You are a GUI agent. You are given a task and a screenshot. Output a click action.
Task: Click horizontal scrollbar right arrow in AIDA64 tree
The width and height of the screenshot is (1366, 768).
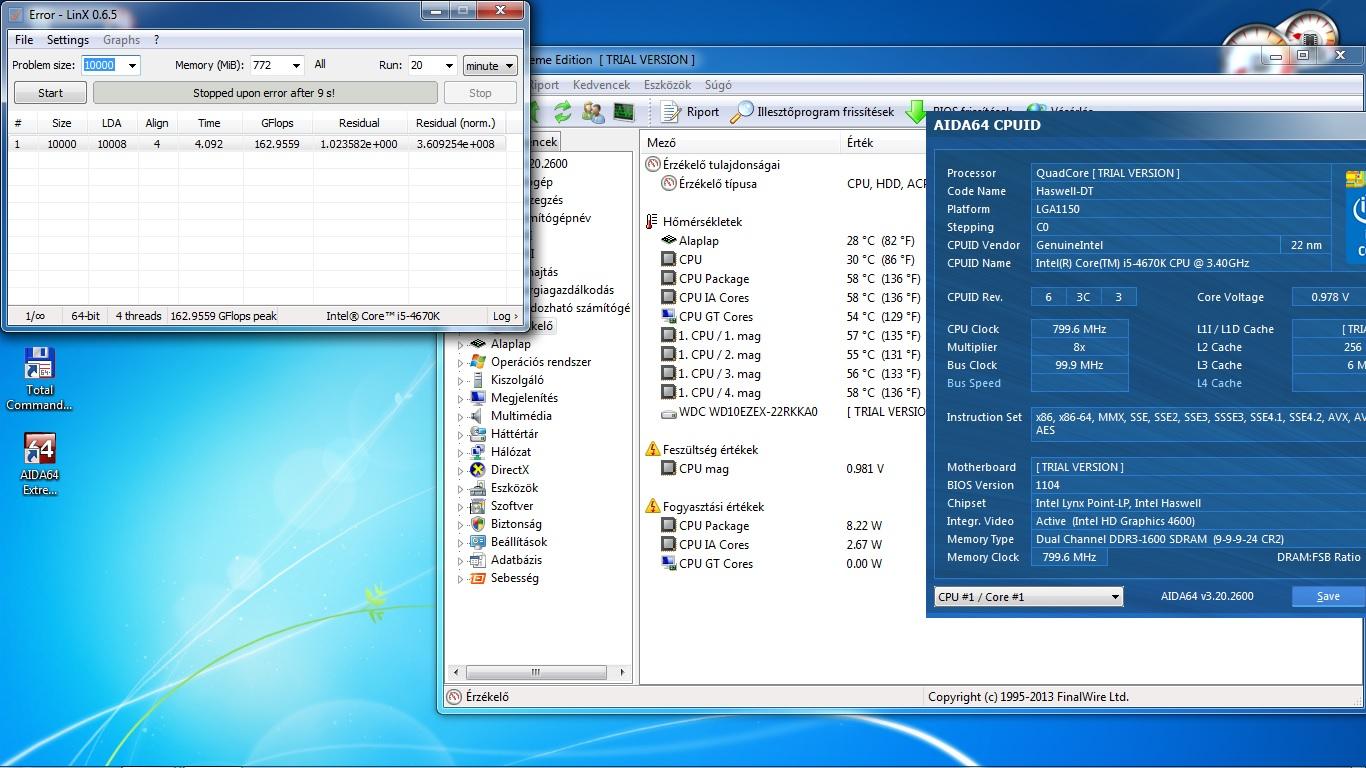tap(622, 672)
